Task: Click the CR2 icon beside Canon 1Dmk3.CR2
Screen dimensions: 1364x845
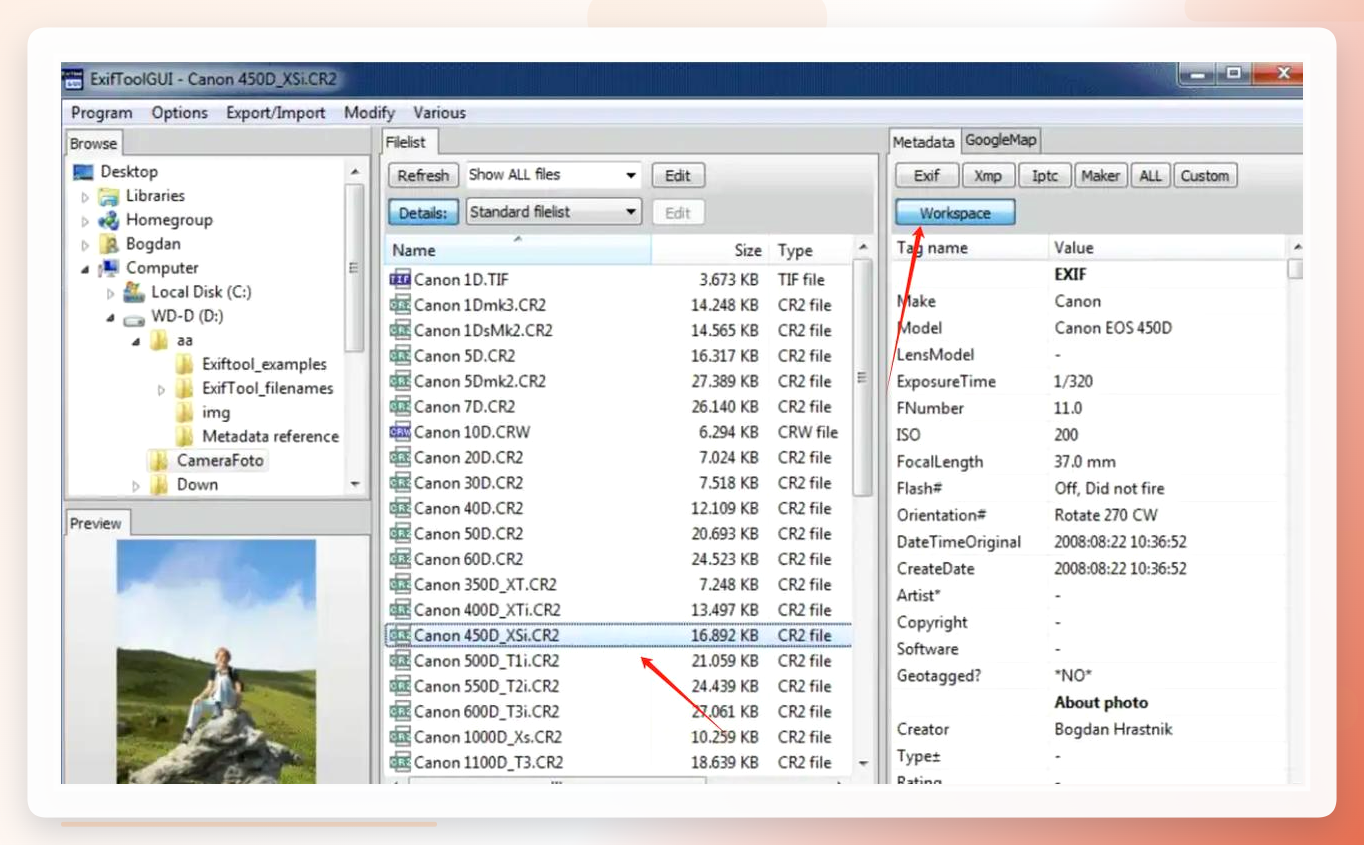Action: [400, 305]
